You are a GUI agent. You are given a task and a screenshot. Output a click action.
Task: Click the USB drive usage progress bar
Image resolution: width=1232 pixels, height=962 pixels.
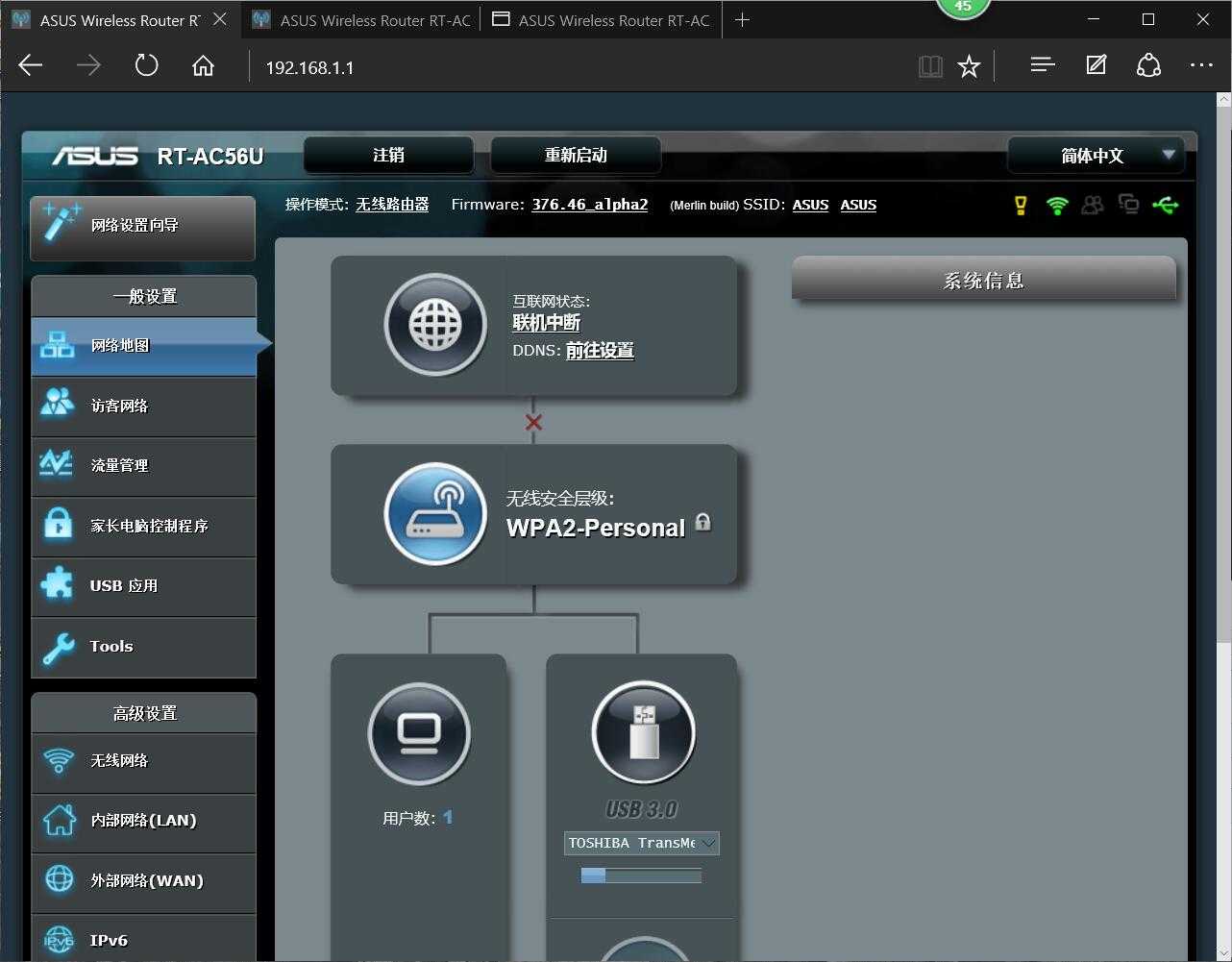tap(641, 876)
